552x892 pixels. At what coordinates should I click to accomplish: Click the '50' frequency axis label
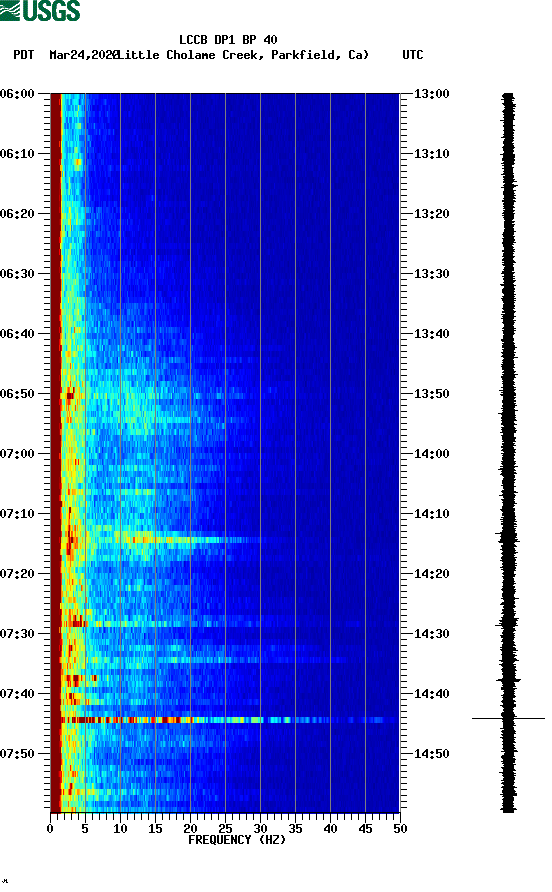[x=400, y=829]
